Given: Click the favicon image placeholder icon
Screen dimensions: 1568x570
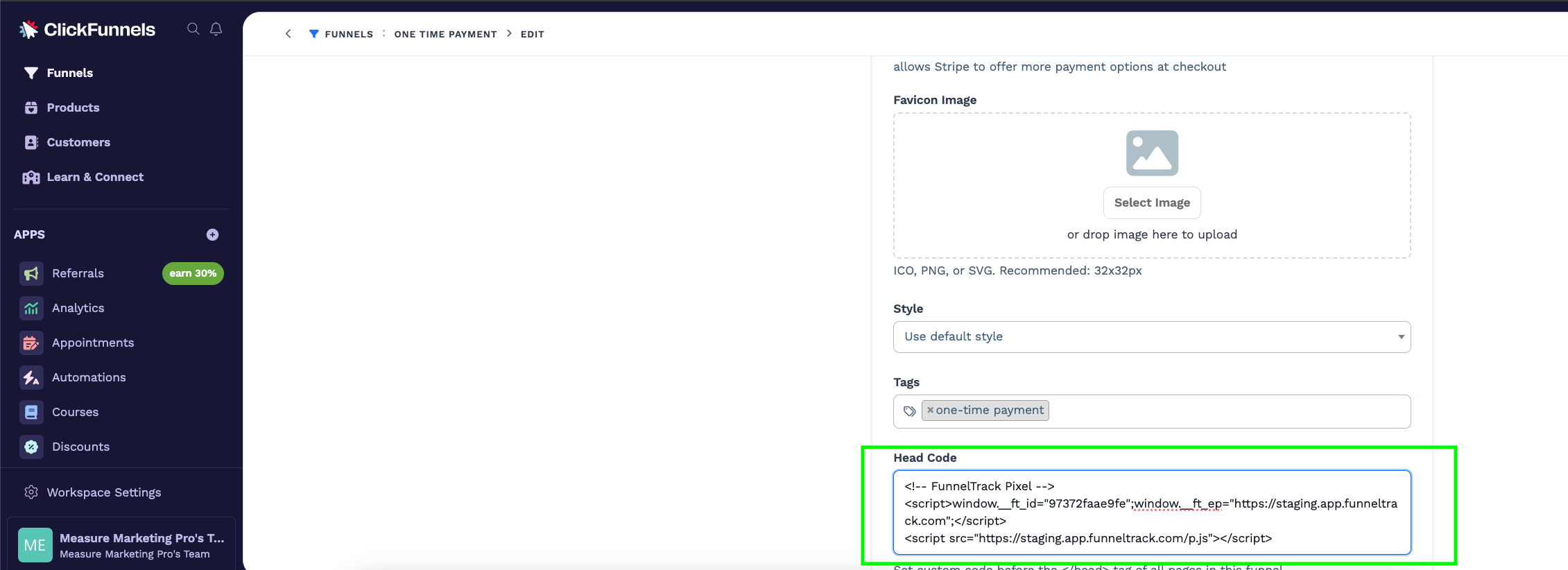Looking at the screenshot, I should [1152, 153].
